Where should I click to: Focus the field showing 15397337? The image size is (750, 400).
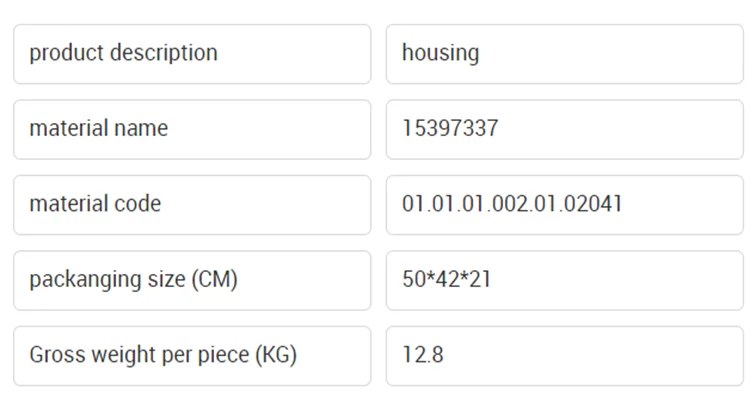(564, 129)
